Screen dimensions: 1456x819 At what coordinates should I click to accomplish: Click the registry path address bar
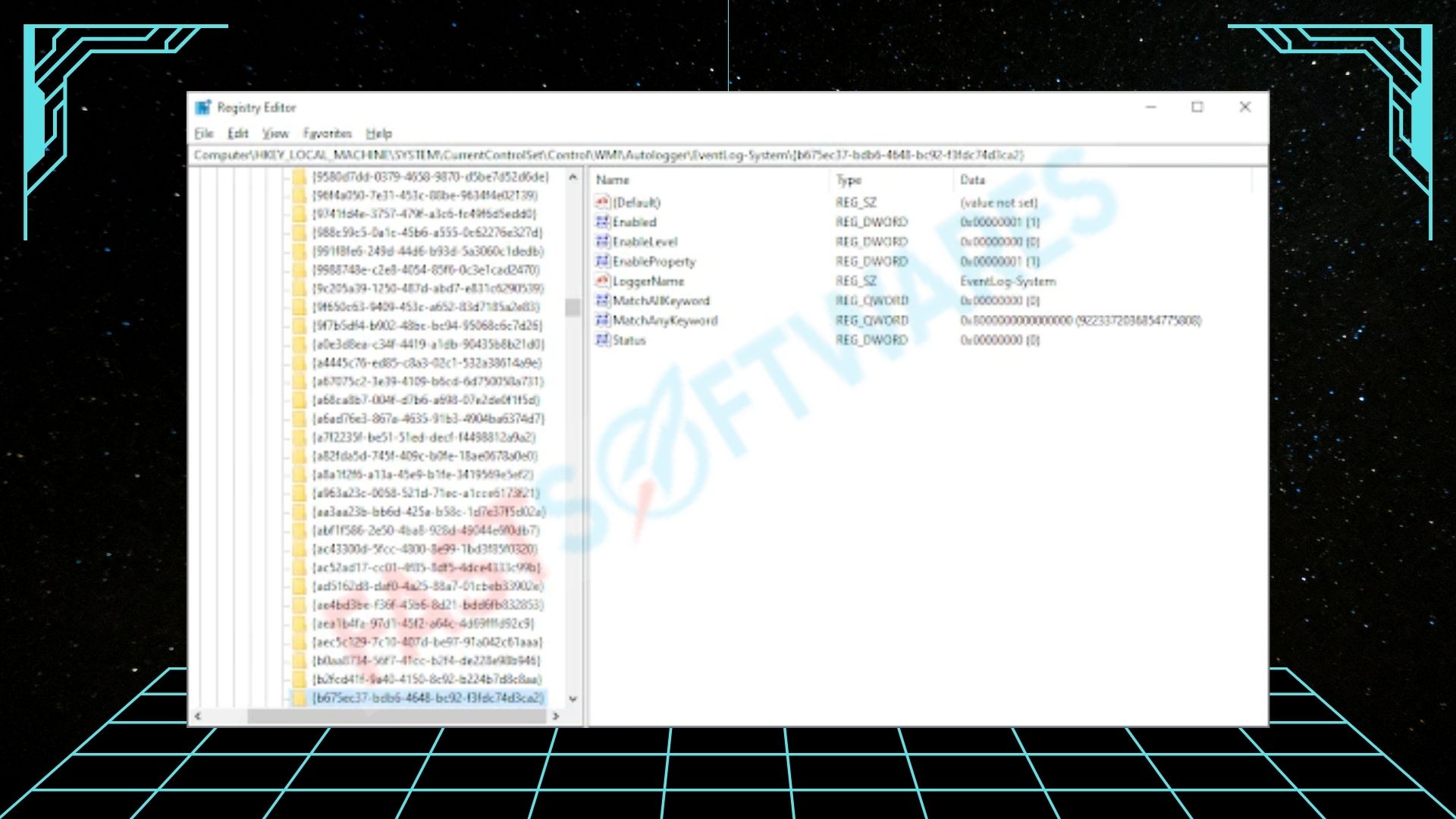point(728,155)
